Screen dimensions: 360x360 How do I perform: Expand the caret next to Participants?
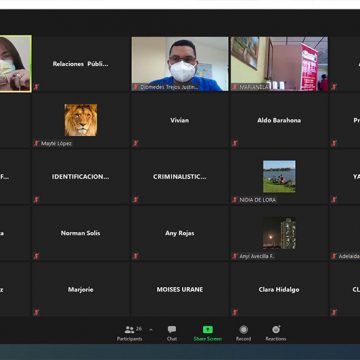(151, 330)
